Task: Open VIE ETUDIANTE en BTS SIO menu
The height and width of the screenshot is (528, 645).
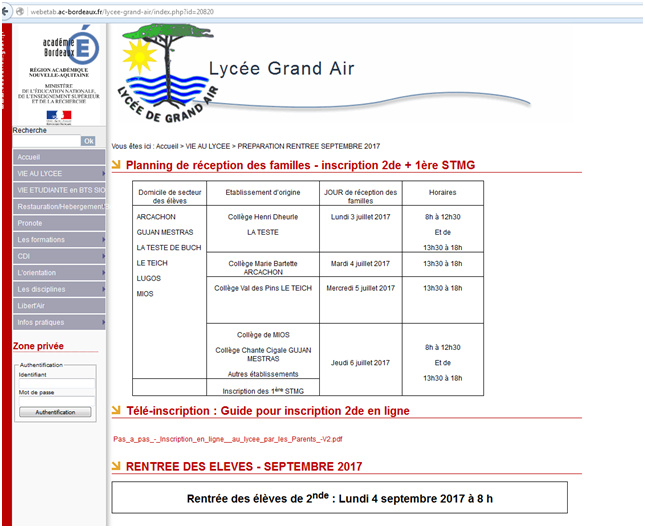Action: click(59, 190)
